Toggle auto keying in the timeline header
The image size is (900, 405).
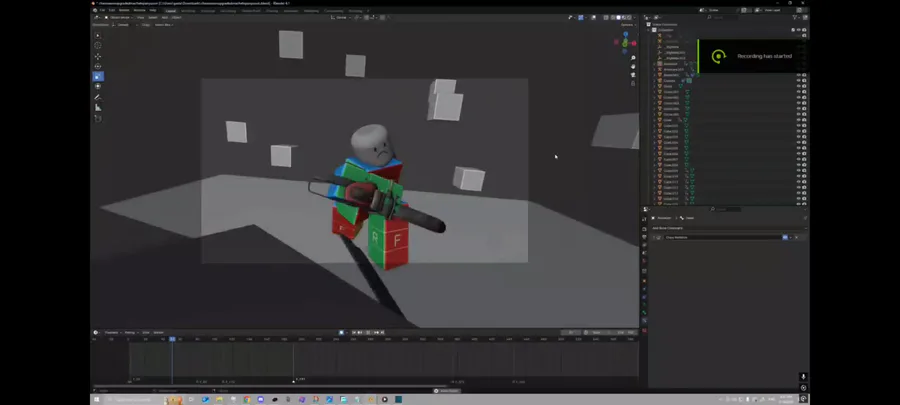tap(342, 332)
